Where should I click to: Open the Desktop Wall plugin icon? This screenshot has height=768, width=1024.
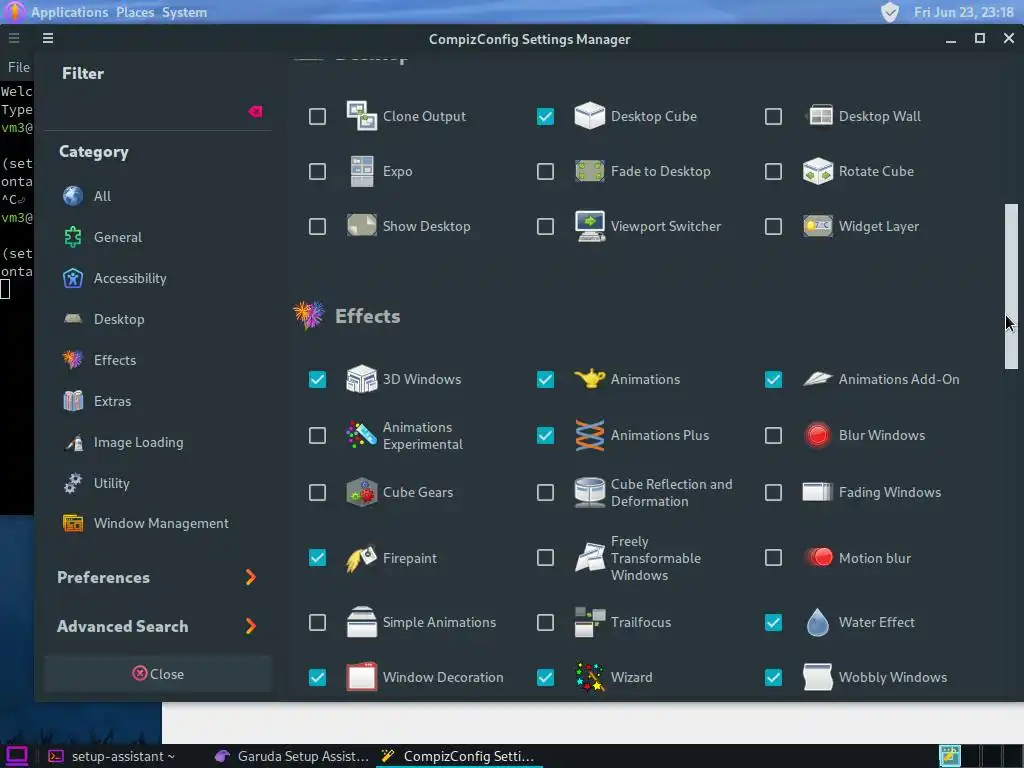click(x=818, y=116)
